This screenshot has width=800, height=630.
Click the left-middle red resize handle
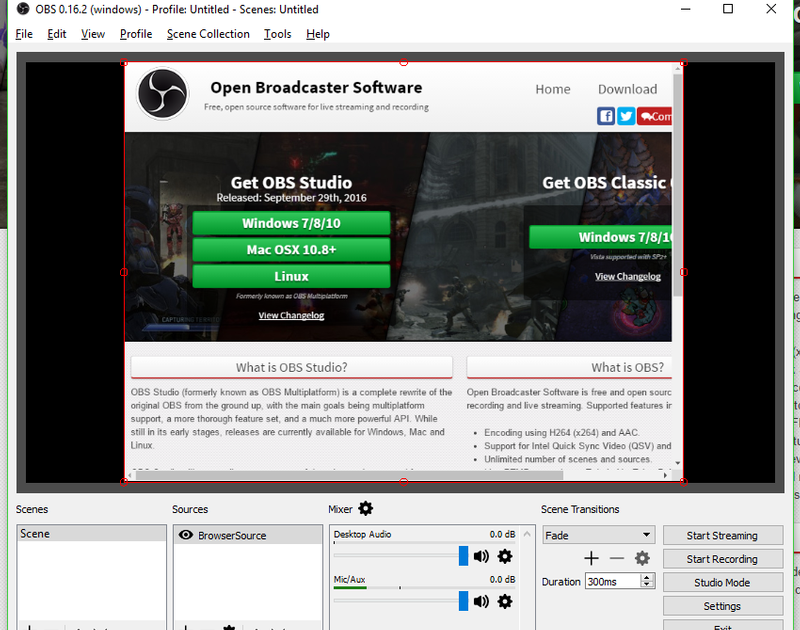pos(123,272)
